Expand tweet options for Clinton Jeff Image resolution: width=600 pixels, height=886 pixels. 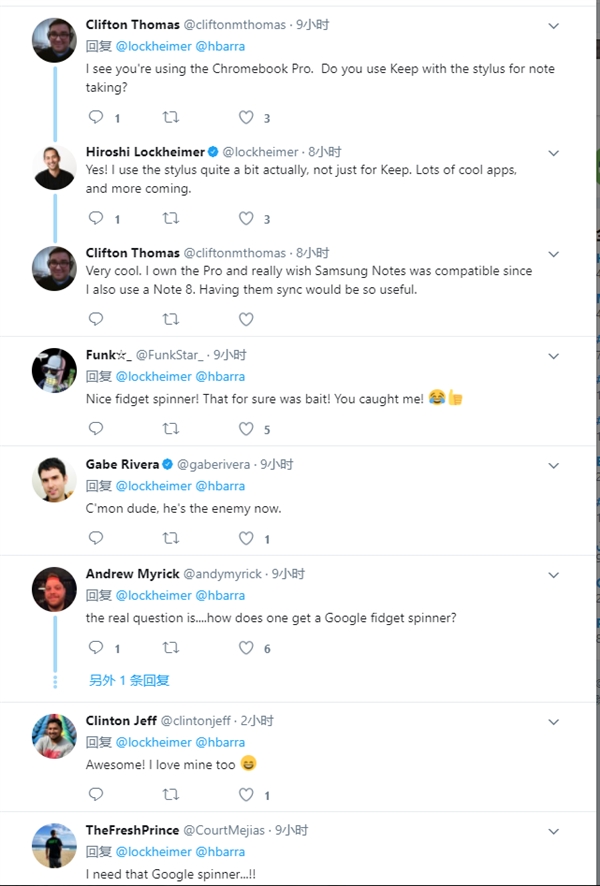tap(553, 722)
